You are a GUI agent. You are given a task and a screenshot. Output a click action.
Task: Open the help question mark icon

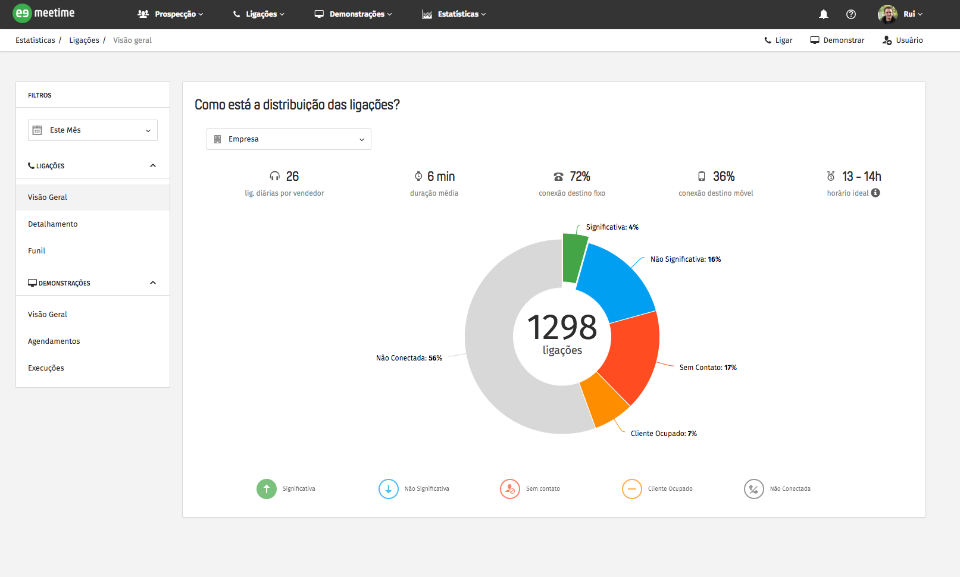click(851, 14)
